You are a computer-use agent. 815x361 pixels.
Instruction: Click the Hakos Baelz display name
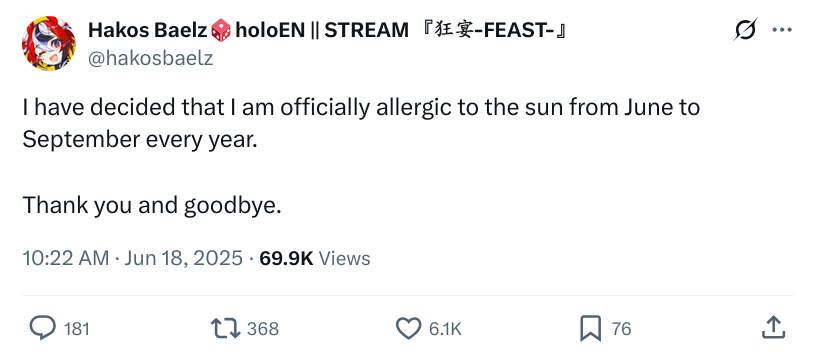tap(148, 31)
